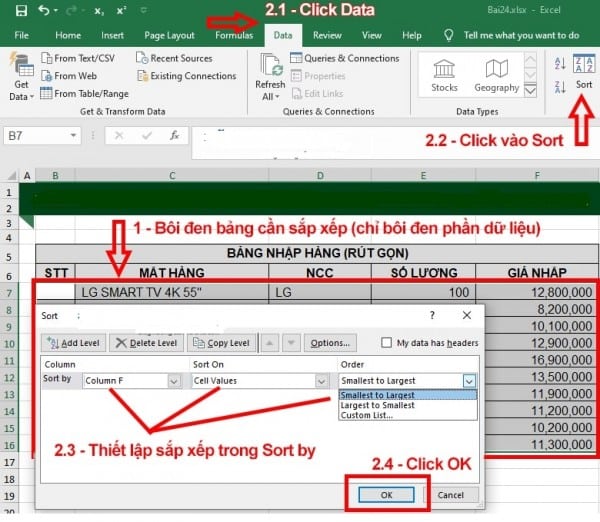Select column D header
The height and width of the screenshot is (522, 600).
[x=320, y=176]
